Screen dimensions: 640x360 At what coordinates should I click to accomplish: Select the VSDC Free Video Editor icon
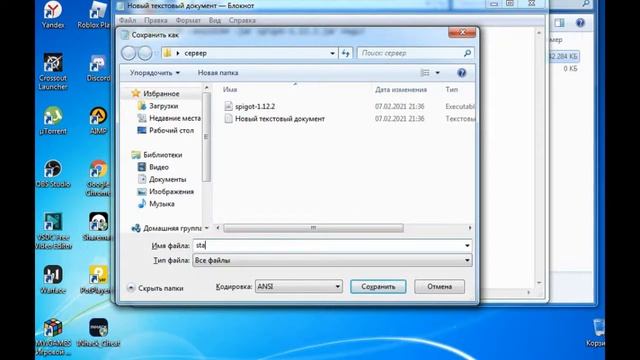click(x=53, y=231)
